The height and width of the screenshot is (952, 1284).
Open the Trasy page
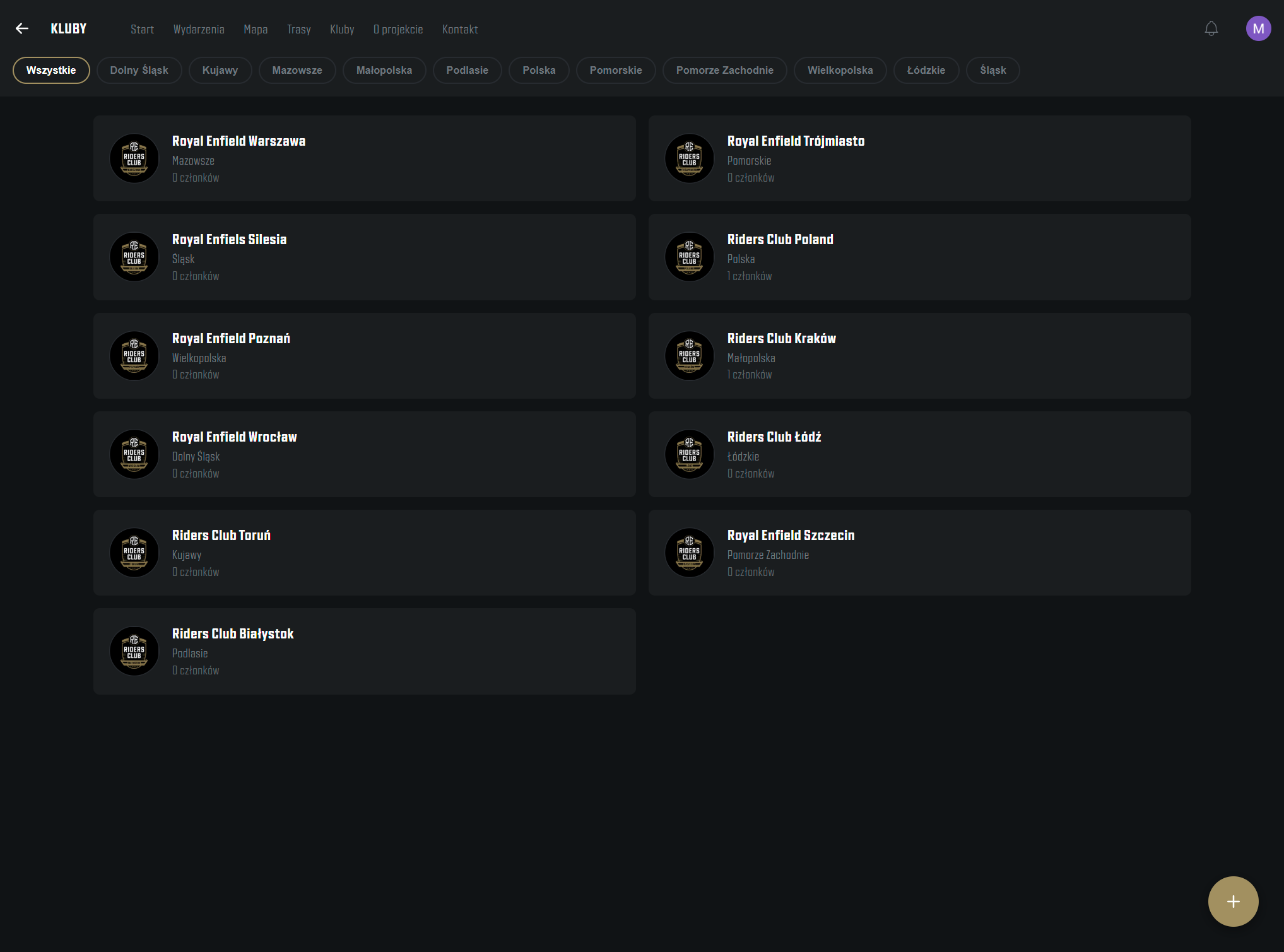point(299,29)
